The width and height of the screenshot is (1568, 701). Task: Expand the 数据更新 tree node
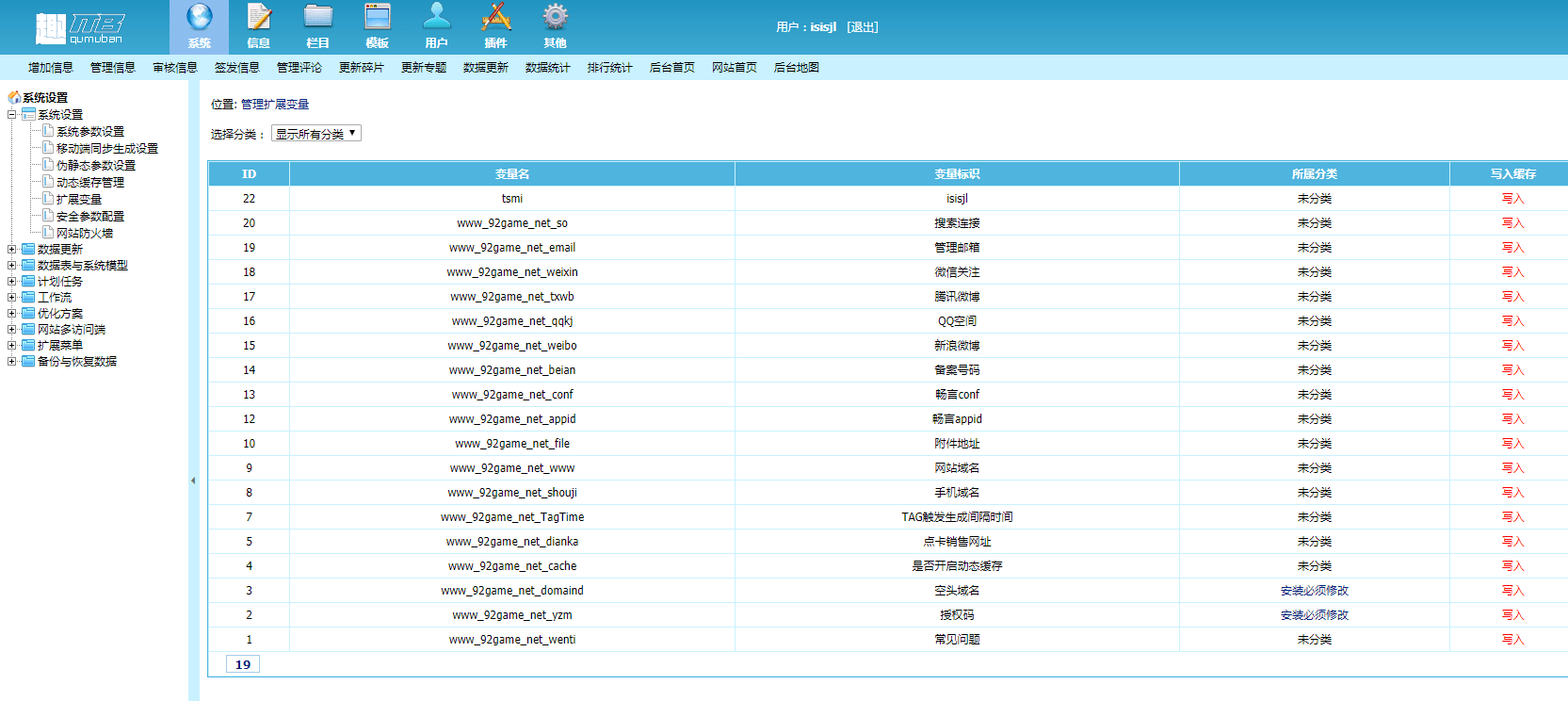tap(12, 250)
